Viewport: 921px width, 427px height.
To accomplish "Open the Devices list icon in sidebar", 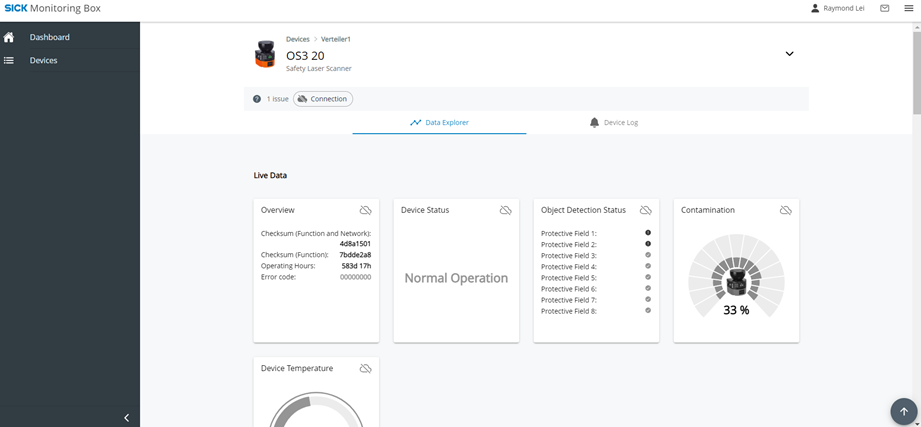I will click(9, 60).
